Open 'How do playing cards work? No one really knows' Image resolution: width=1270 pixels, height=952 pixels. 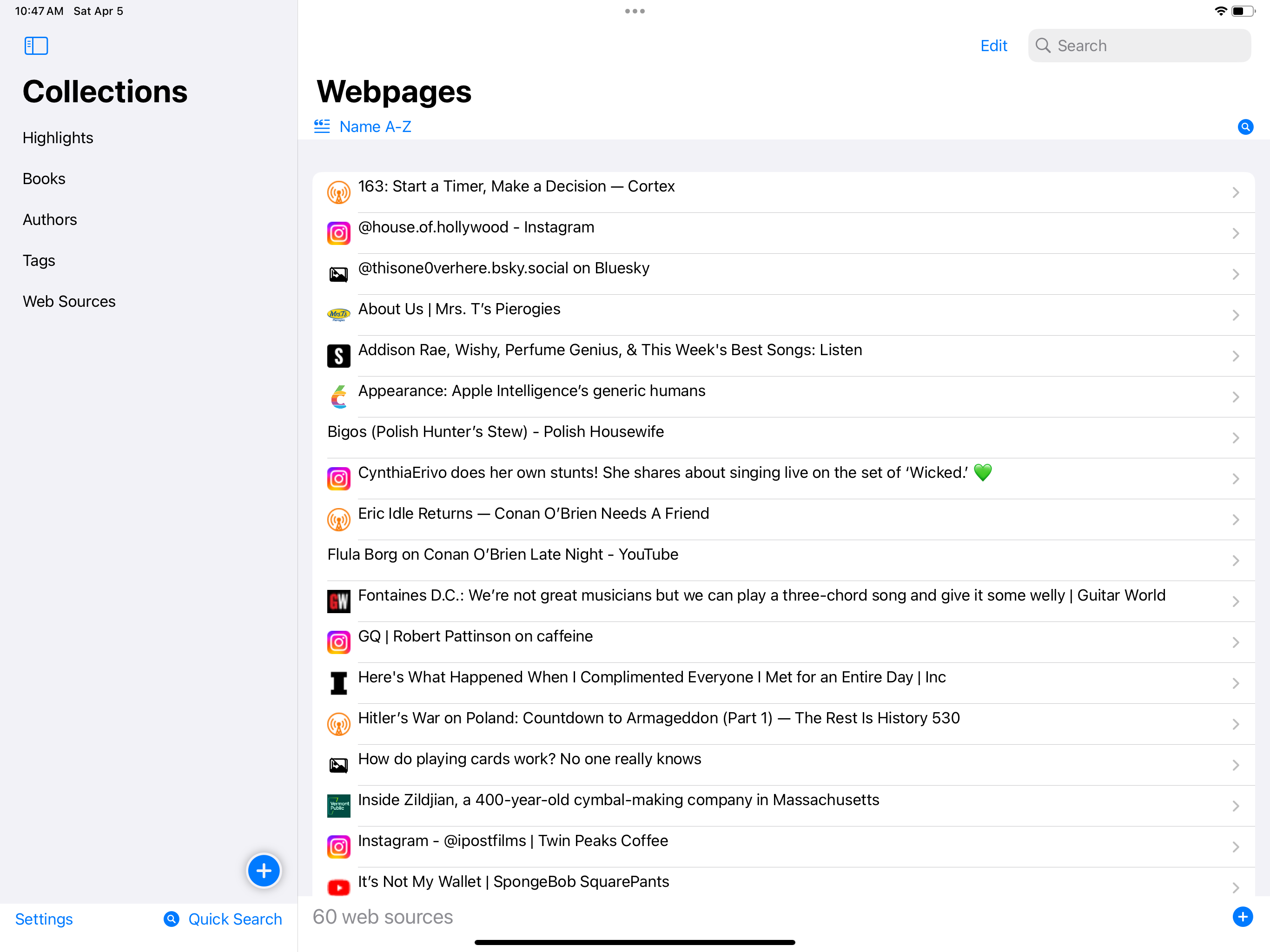[783, 765]
